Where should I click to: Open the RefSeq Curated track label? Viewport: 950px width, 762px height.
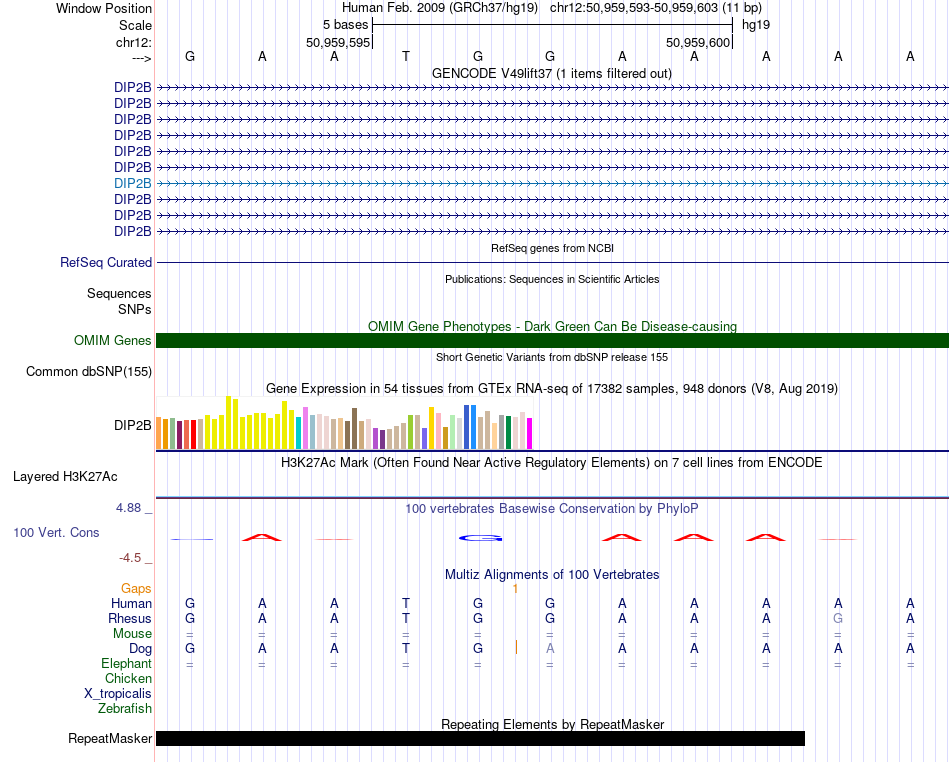[x=106, y=262]
